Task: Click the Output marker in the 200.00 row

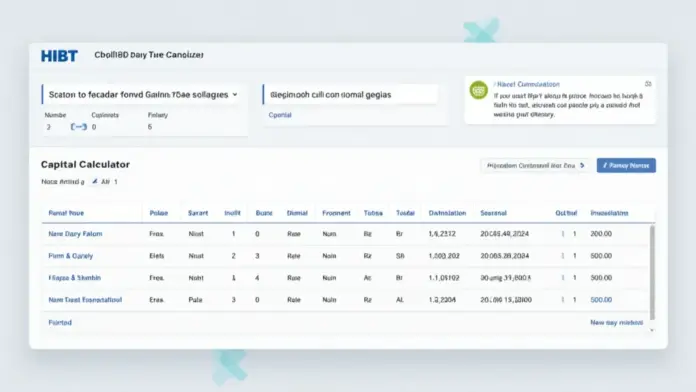Action: coord(563,234)
